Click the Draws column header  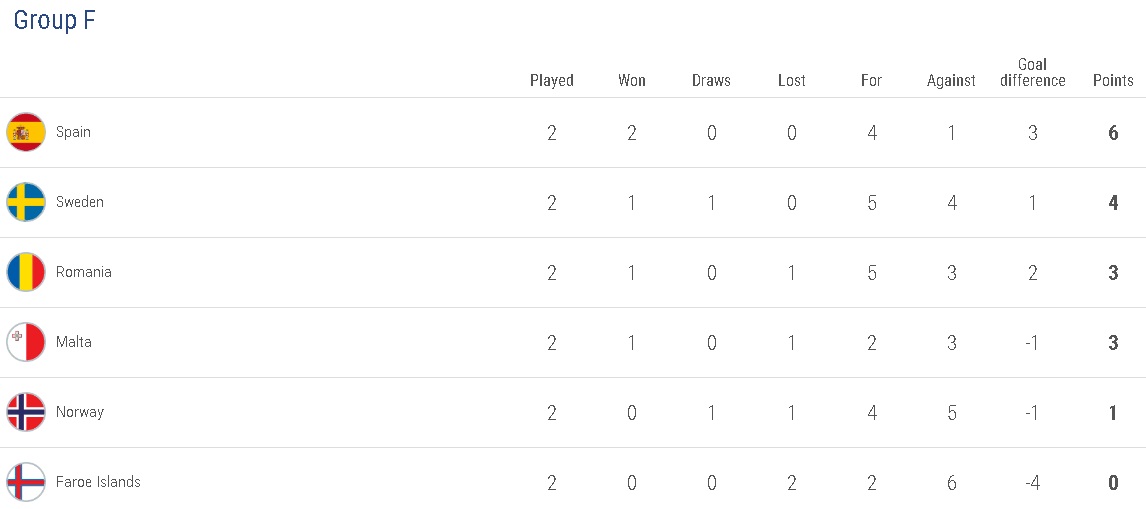pos(711,80)
